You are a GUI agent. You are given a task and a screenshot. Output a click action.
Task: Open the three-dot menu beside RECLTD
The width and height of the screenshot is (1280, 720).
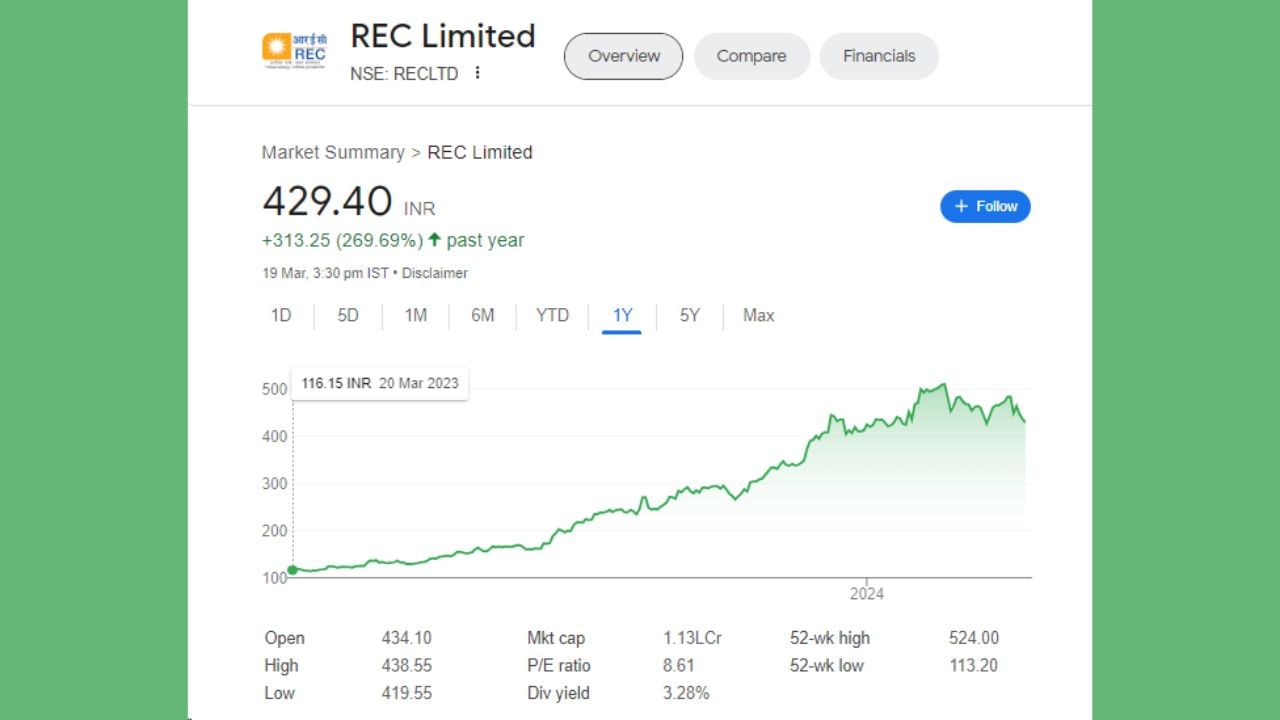(478, 73)
